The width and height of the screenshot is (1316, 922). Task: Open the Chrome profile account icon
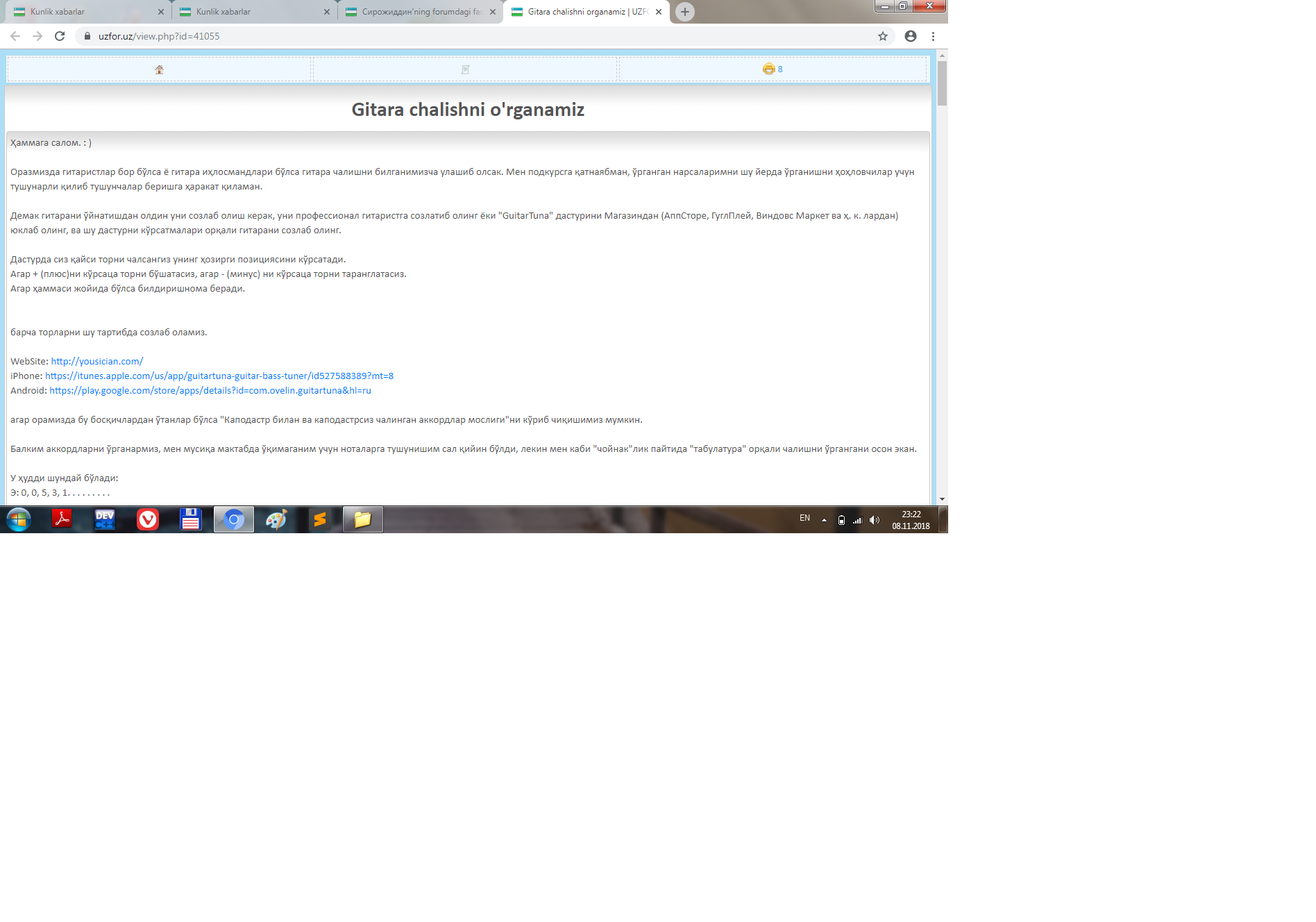[x=910, y=36]
